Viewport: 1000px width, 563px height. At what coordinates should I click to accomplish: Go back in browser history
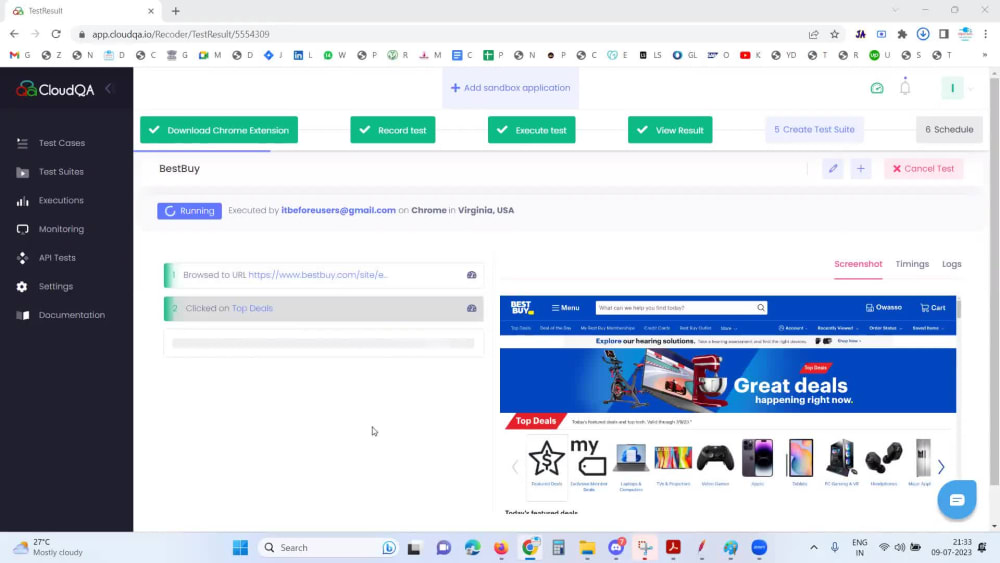point(14,34)
